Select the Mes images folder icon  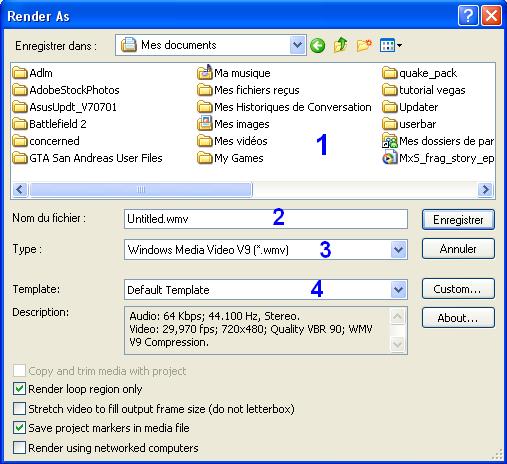point(204,123)
